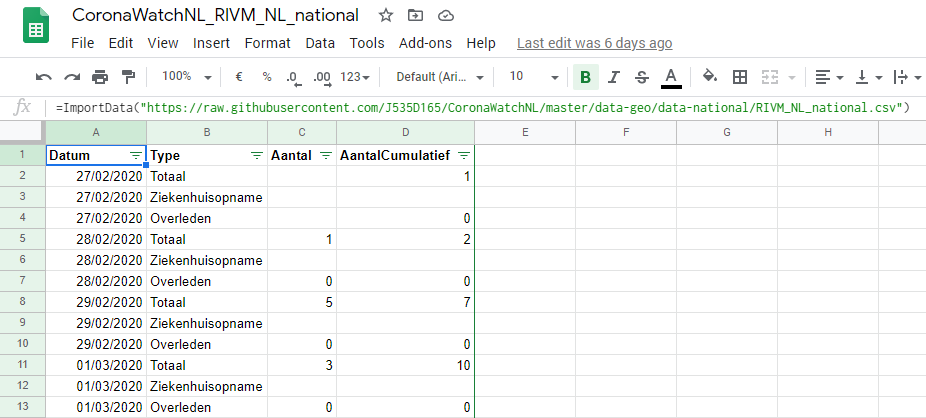Open vertical align dropdown
The image size is (926, 418).
tap(869, 77)
